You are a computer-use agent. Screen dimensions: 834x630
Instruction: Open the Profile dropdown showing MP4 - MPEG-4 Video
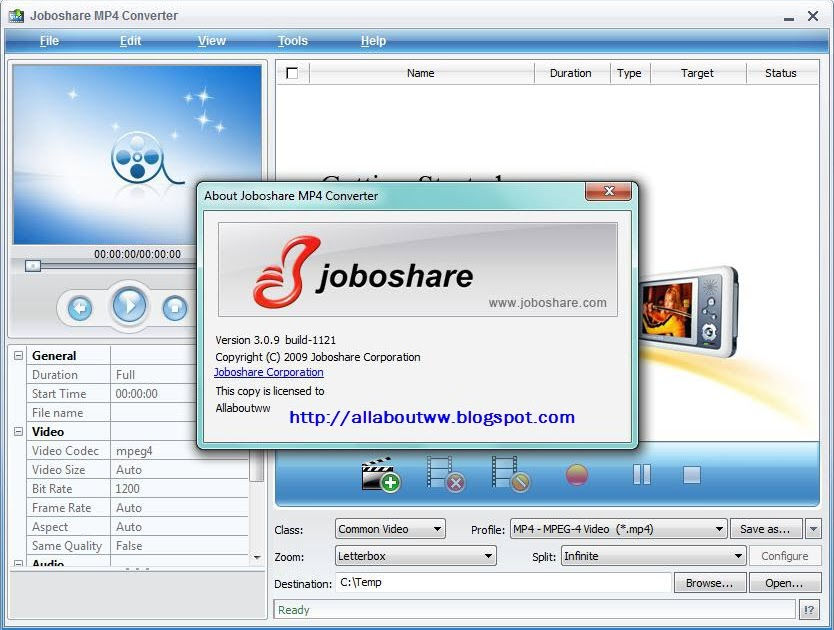[x=619, y=529]
